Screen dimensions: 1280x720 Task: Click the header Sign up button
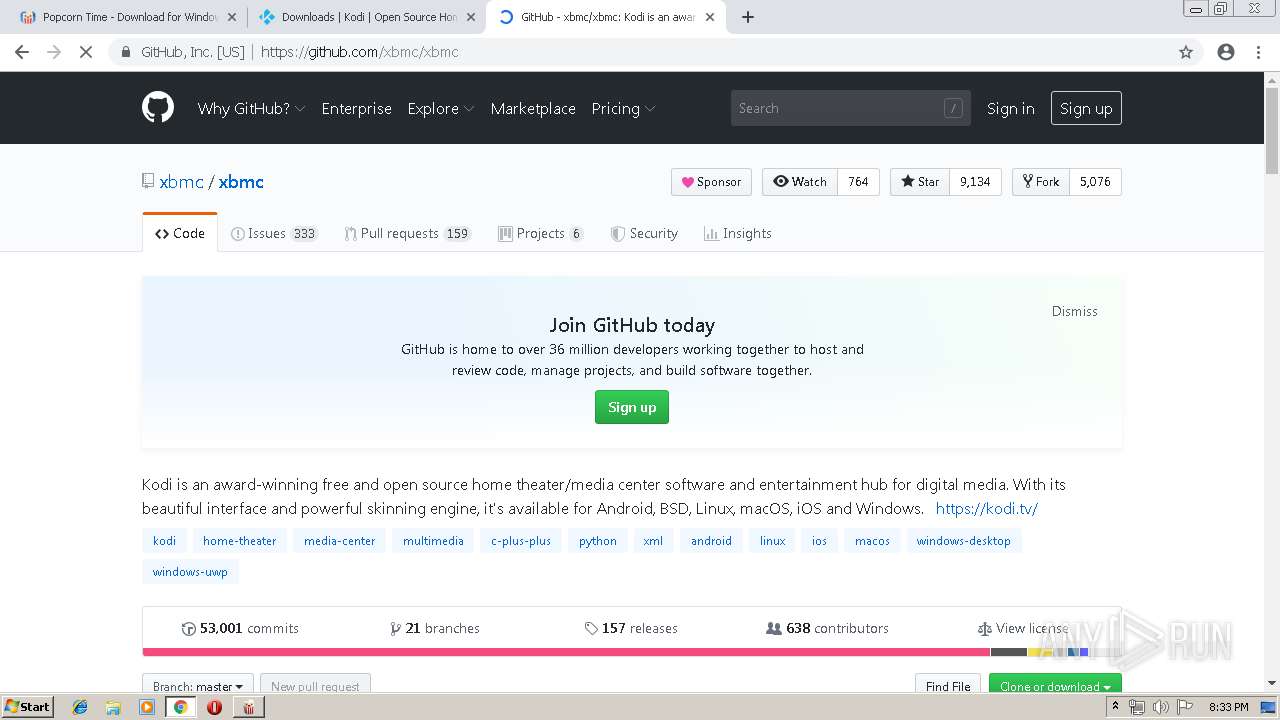(1086, 108)
